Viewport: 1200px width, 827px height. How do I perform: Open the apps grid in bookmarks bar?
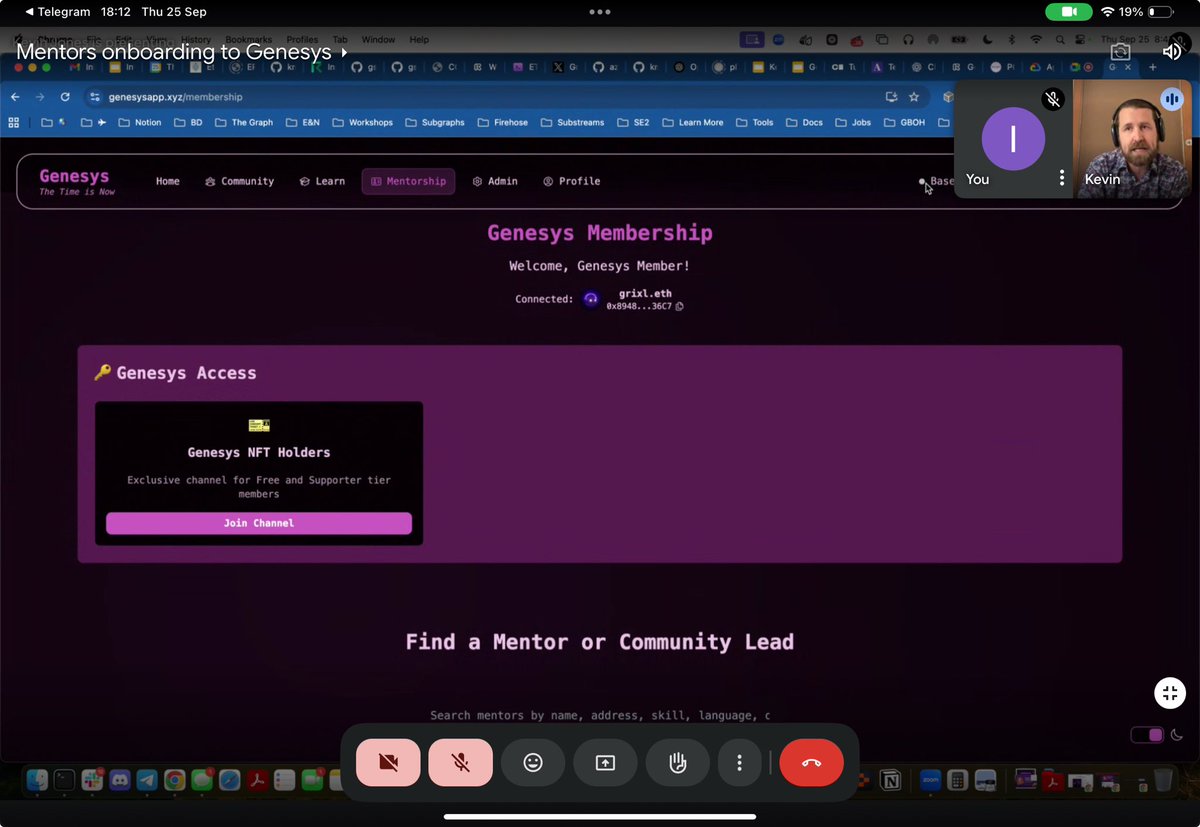pos(14,122)
